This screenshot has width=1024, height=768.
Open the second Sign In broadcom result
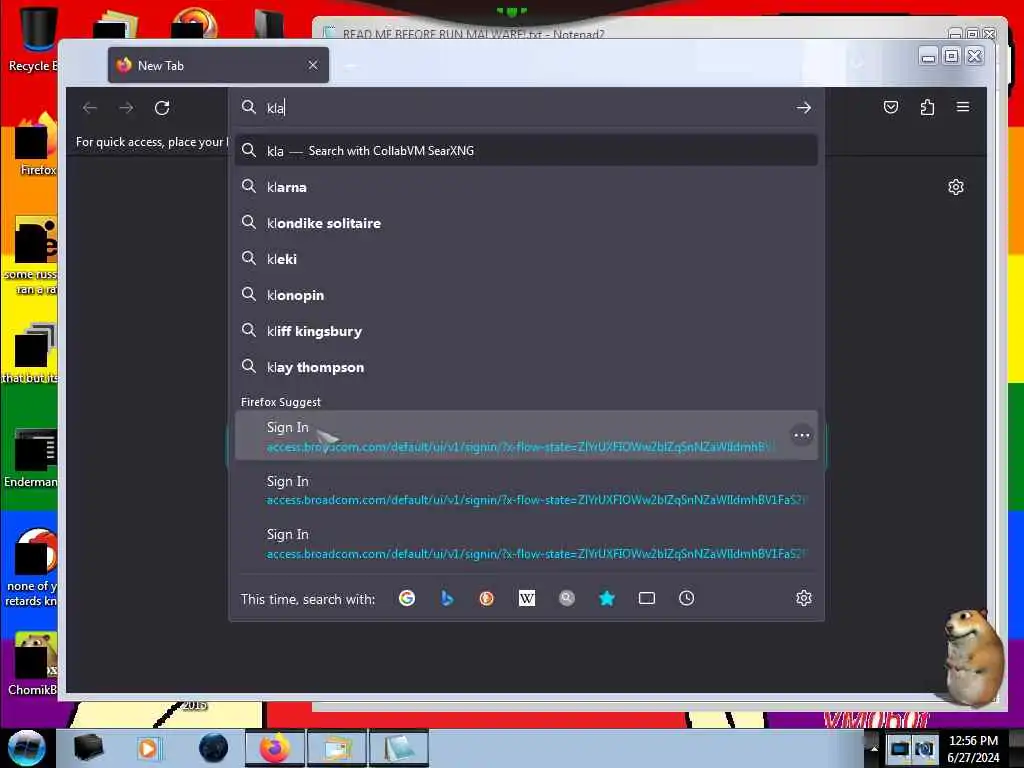(x=526, y=490)
